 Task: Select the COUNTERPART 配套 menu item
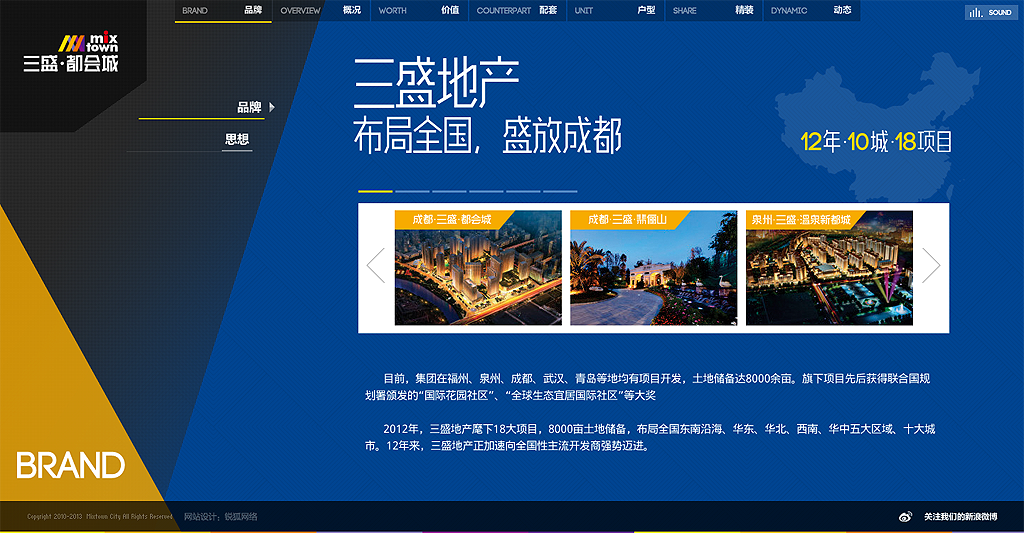(x=516, y=11)
